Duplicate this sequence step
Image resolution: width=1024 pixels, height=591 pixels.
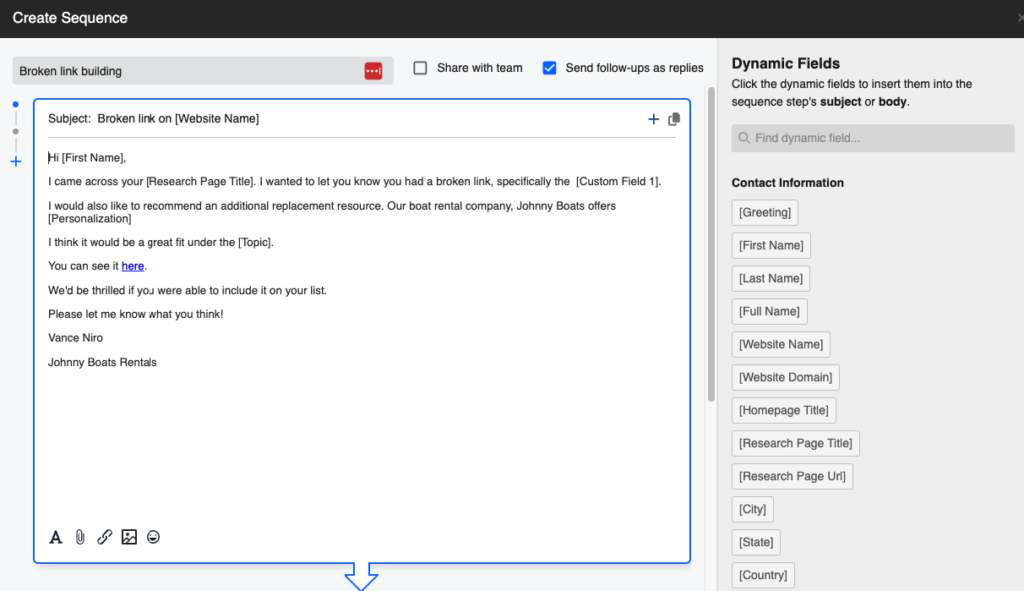(x=674, y=118)
